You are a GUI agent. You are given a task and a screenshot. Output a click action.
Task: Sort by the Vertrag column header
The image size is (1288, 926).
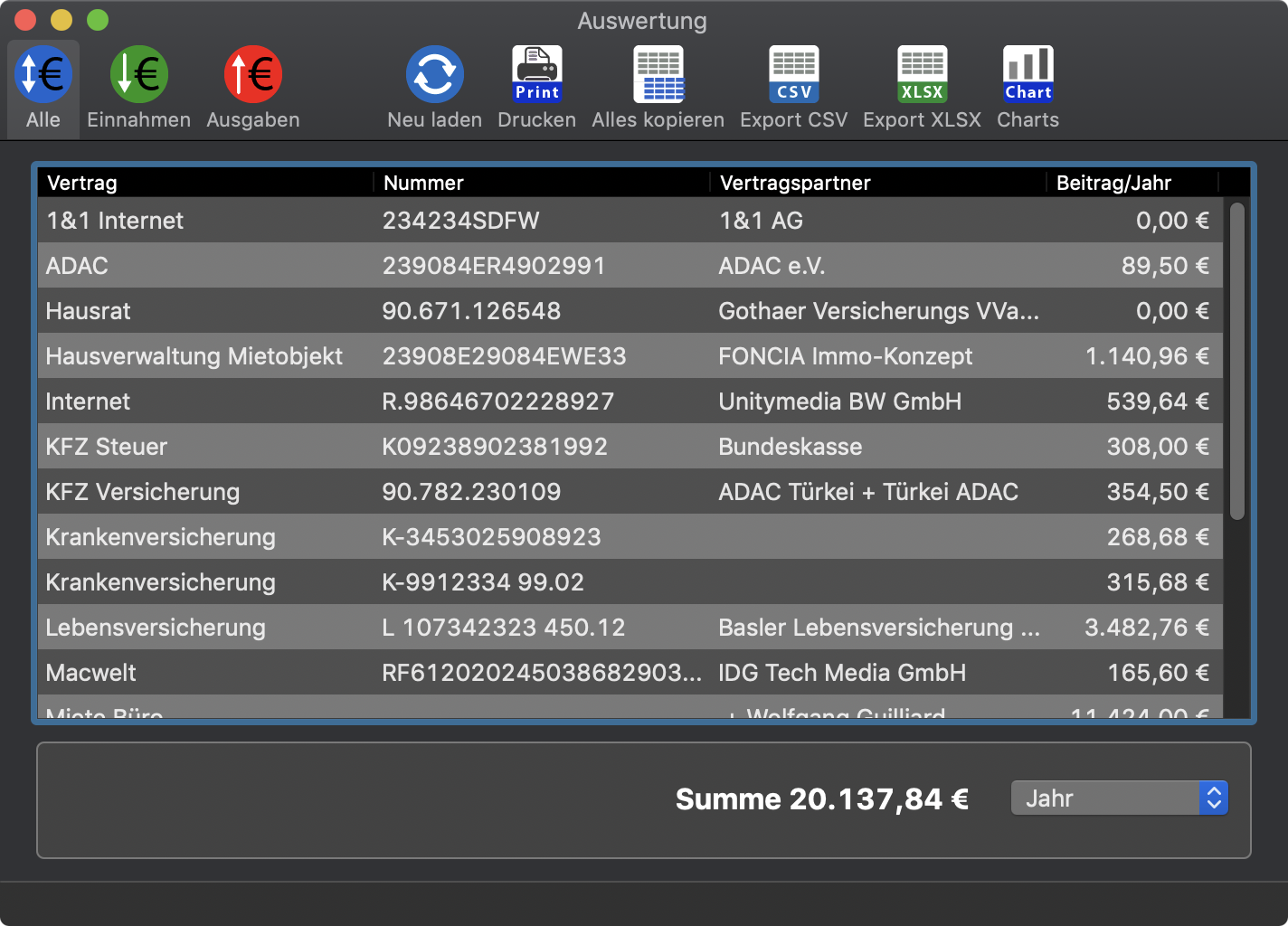point(205,183)
